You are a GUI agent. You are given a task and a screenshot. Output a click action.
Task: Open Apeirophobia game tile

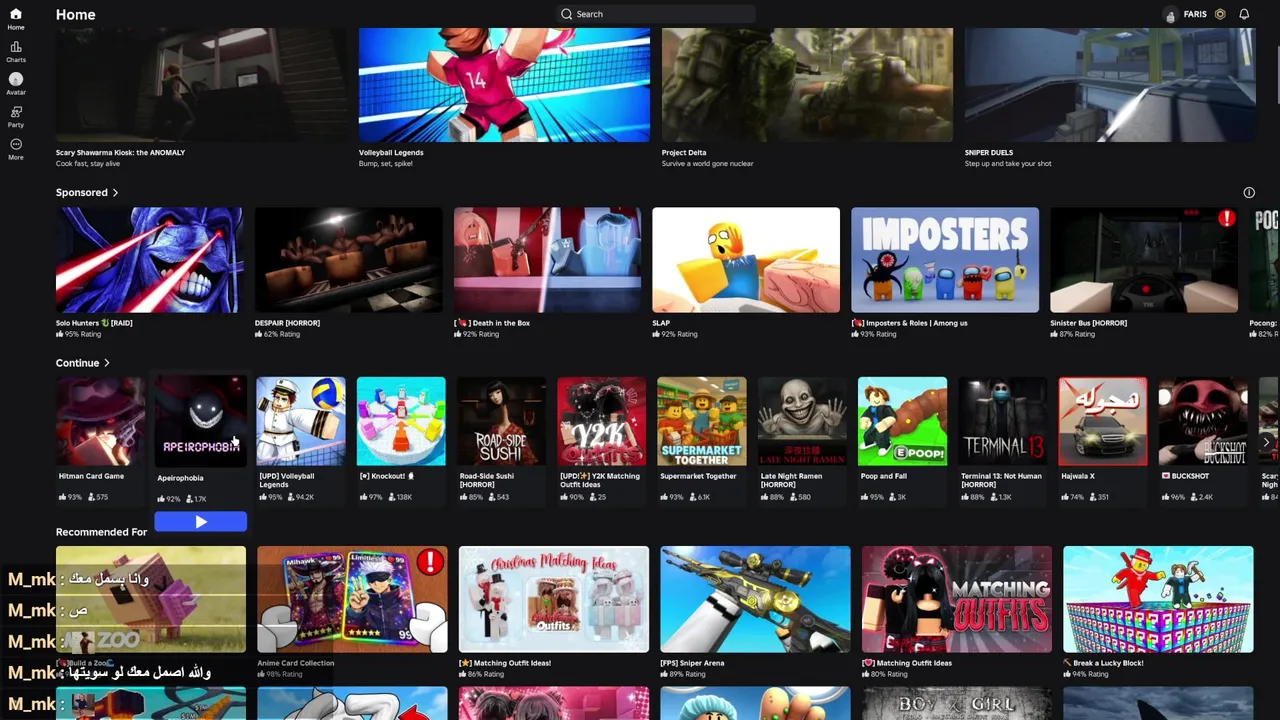coord(200,421)
